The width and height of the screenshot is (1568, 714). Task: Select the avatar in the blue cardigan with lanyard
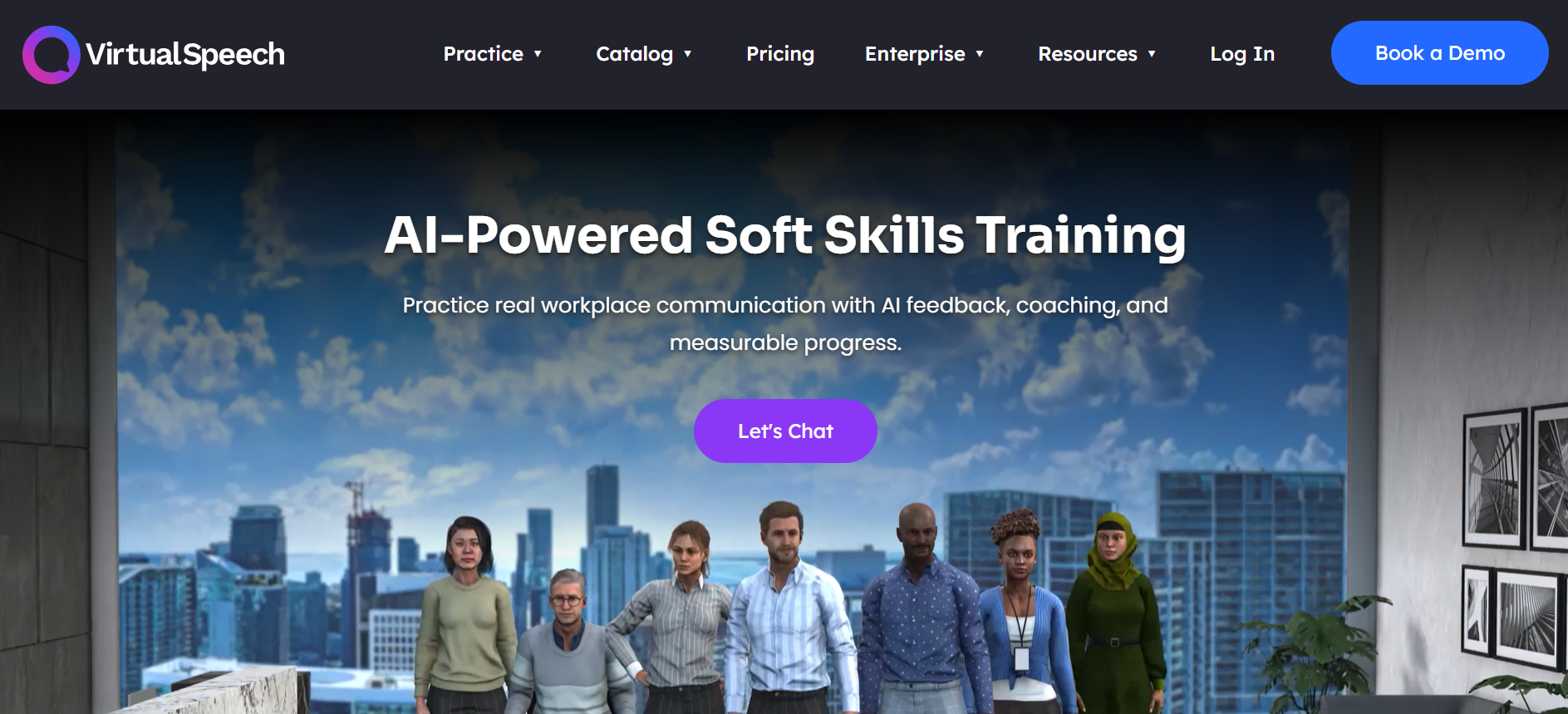click(x=1020, y=615)
